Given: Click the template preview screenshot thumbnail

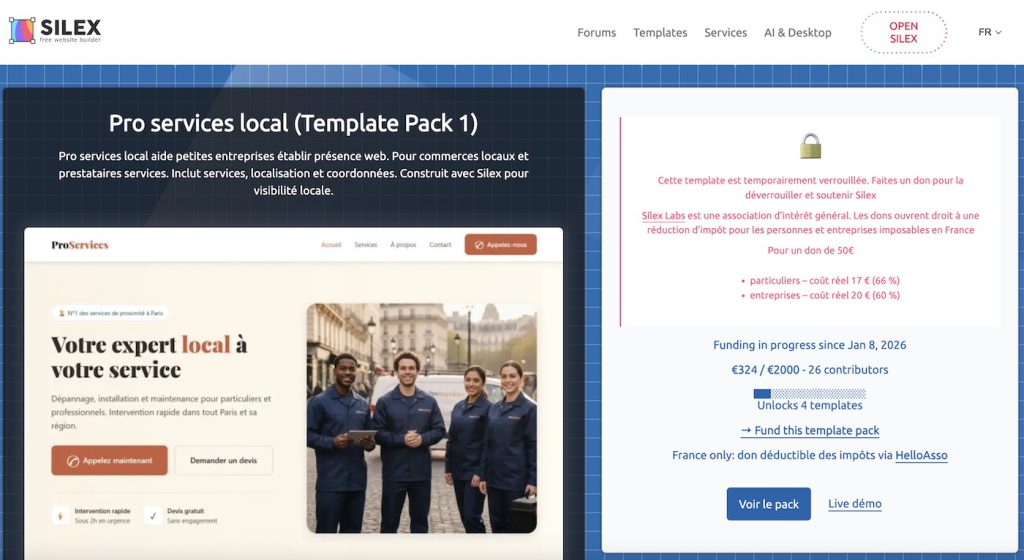Looking at the screenshot, I should (293, 394).
